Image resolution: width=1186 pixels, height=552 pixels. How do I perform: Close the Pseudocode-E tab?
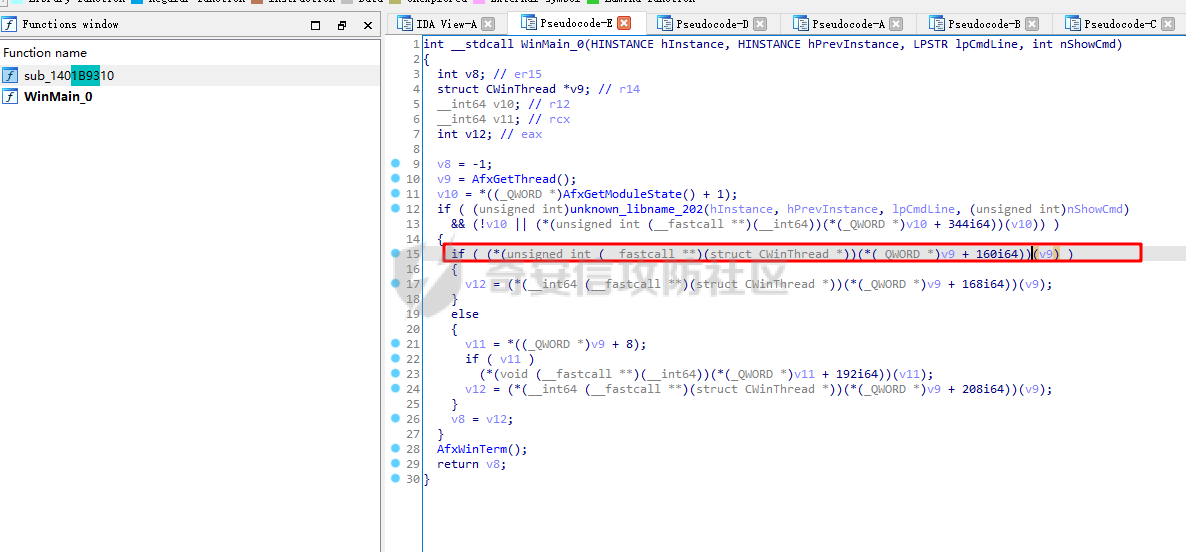pos(624,24)
